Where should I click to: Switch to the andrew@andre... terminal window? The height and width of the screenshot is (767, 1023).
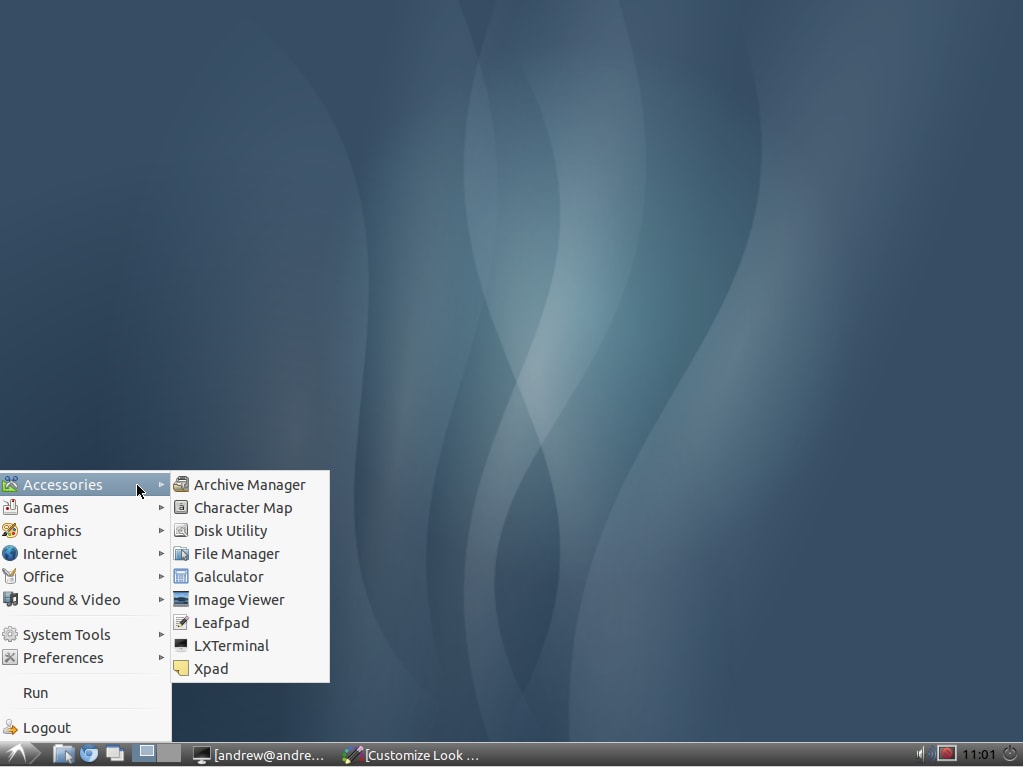pos(259,755)
